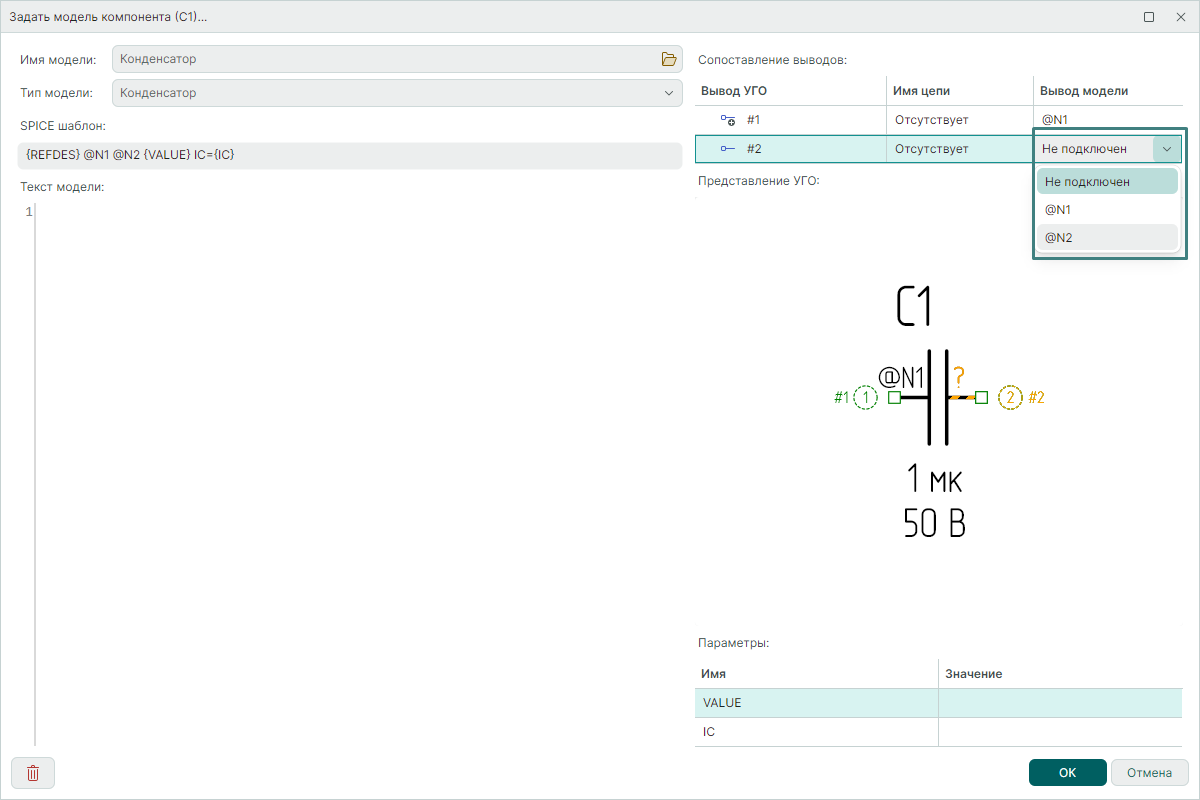Click the 50 В rating label in preview
The image size is (1200, 800).
click(934, 523)
